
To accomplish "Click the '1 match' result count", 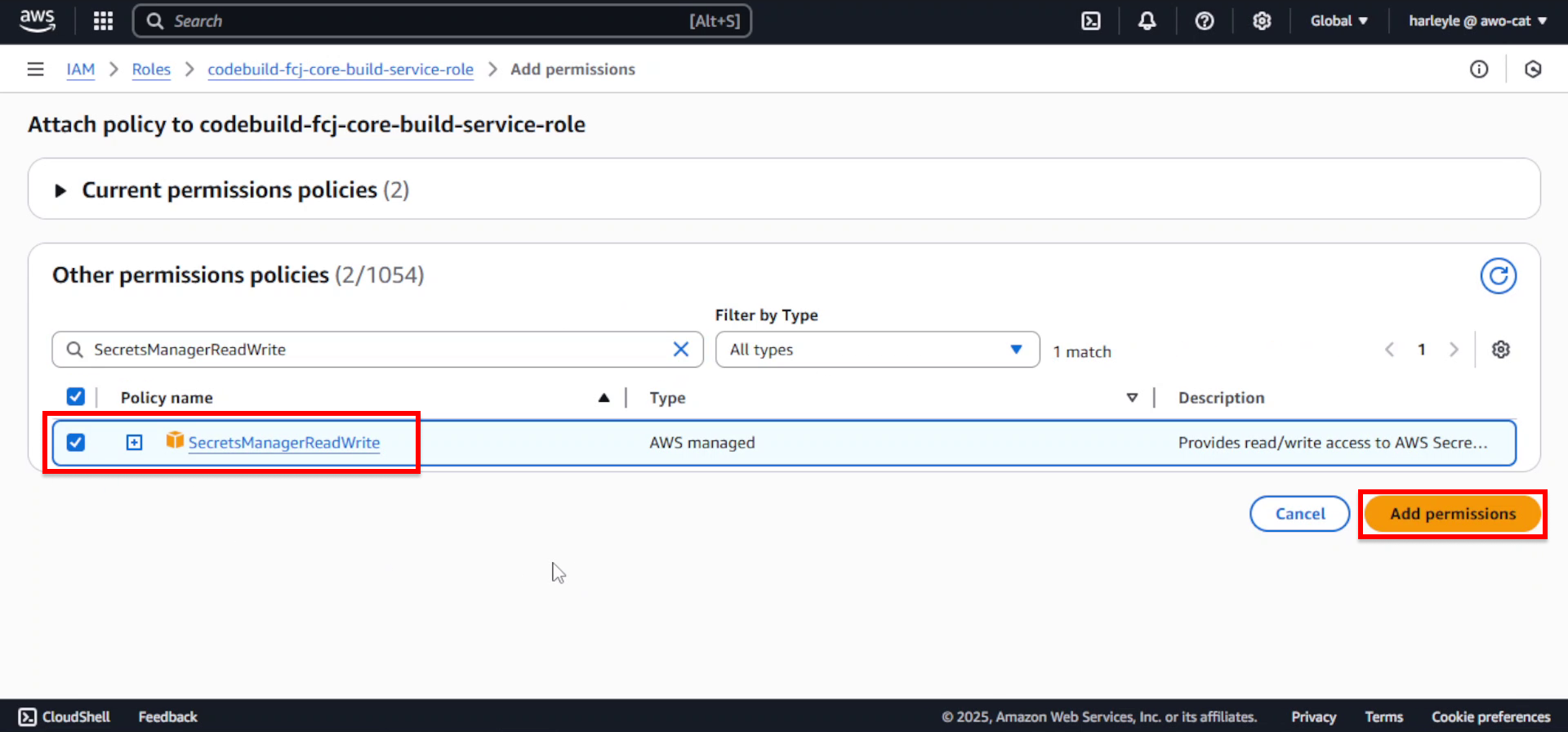I will [1082, 351].
